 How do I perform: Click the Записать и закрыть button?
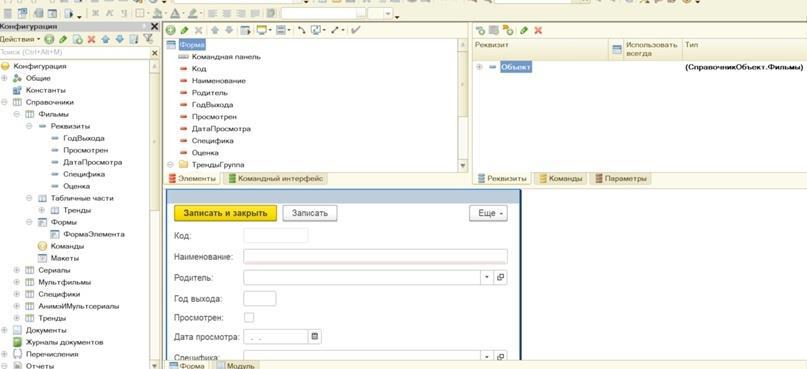[225, 213]
